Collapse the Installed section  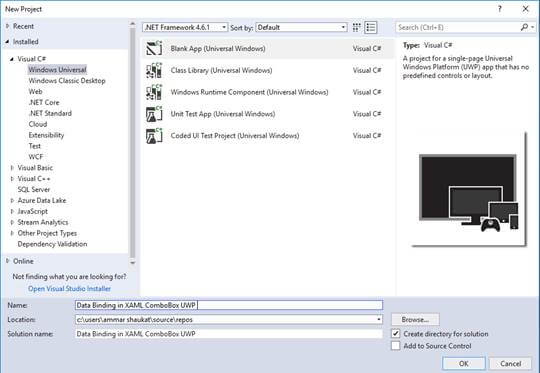8,42
